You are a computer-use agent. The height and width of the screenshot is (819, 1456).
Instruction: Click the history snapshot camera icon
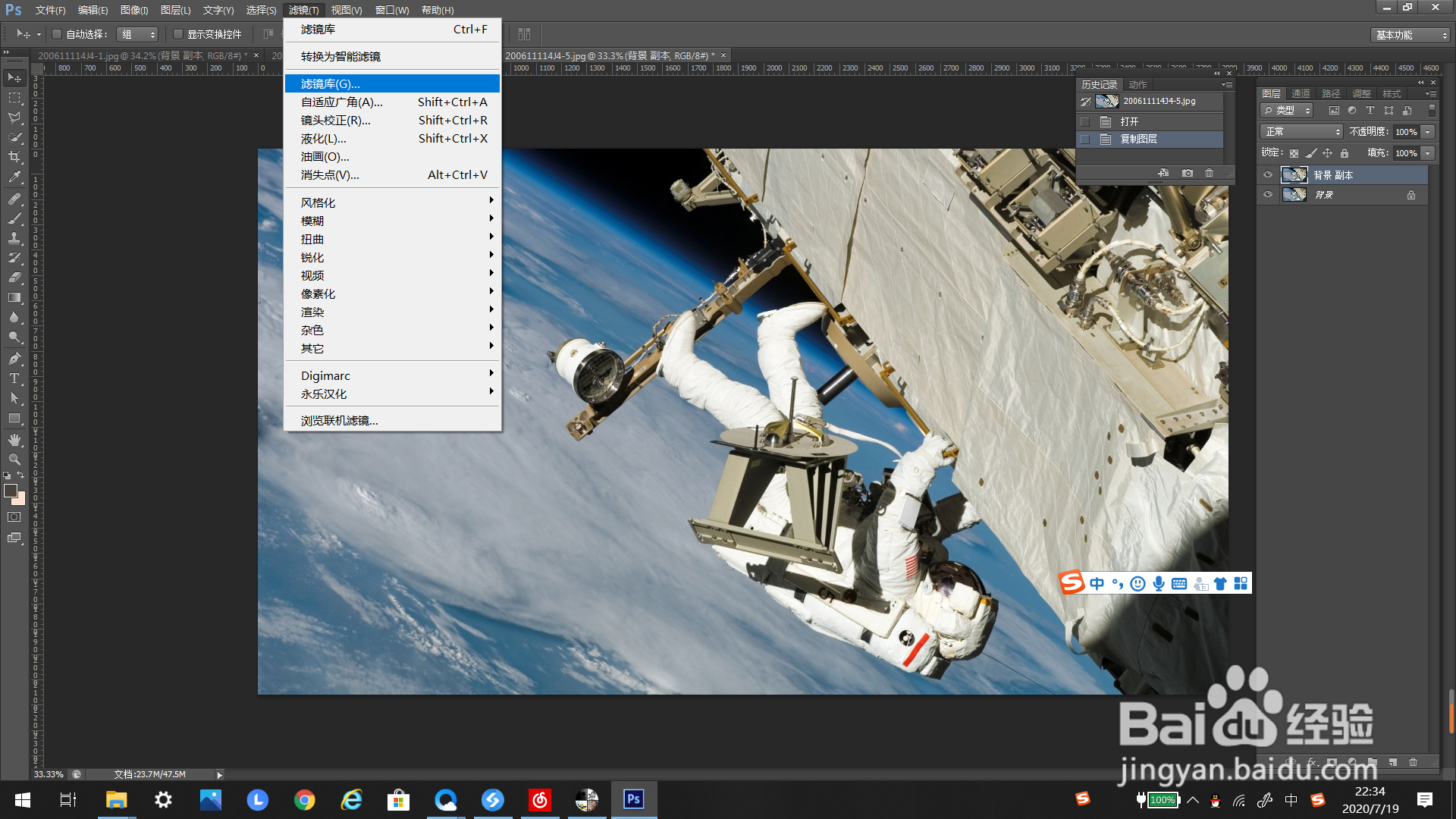click(x=1188, y=173)
